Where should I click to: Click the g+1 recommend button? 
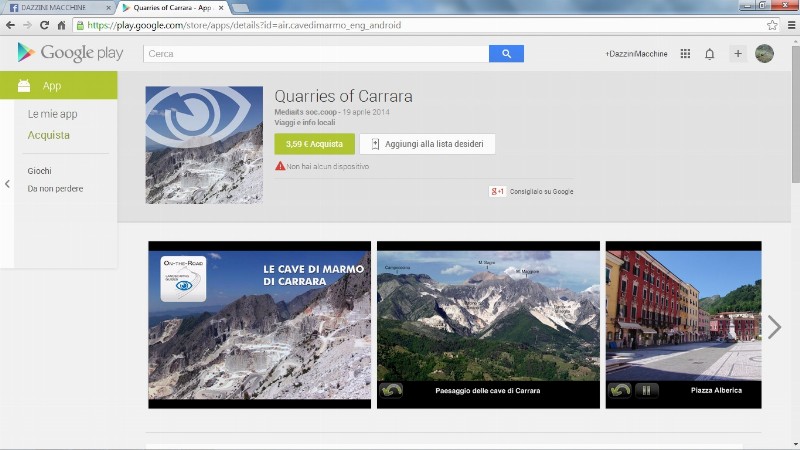[x=497, y=191]
